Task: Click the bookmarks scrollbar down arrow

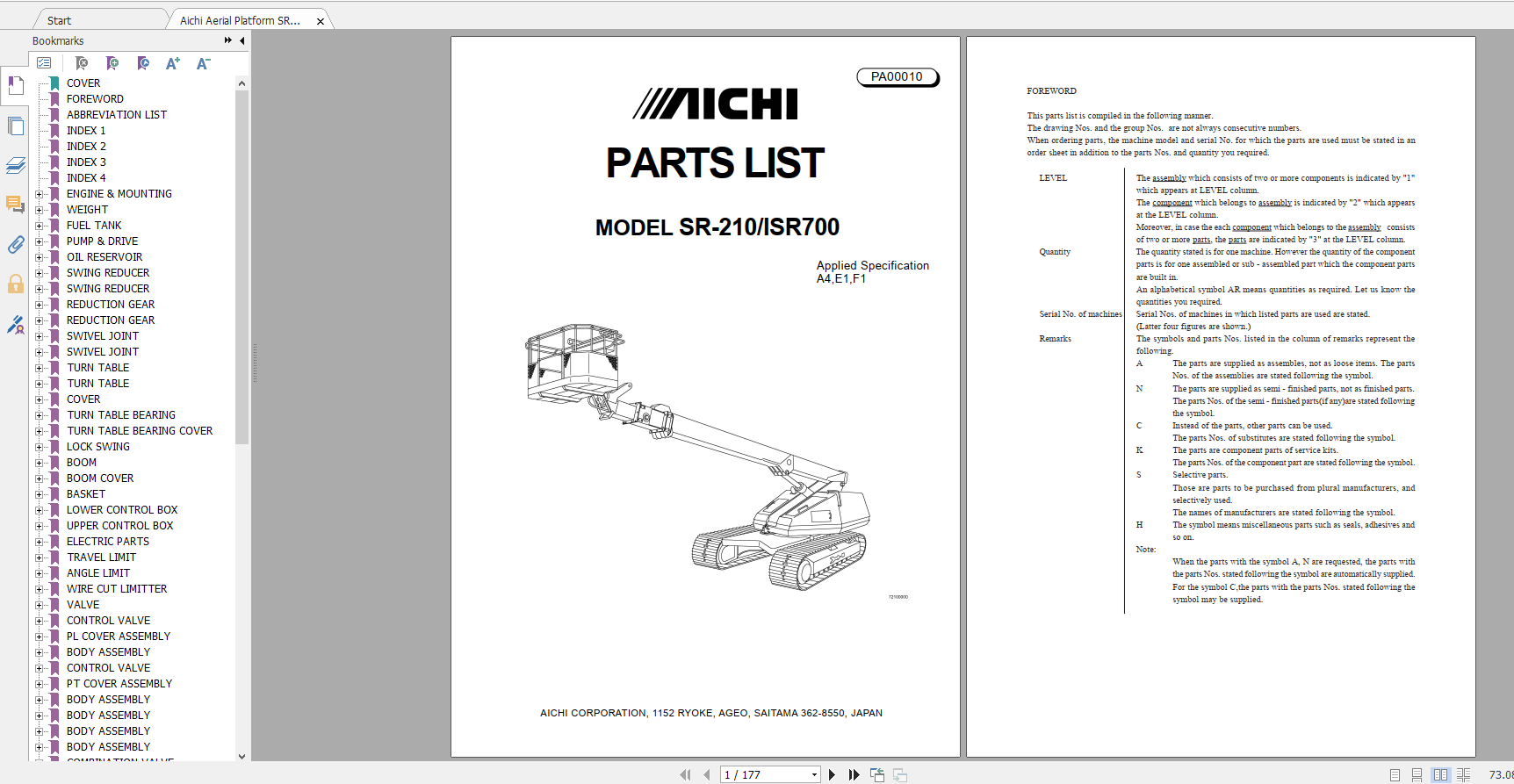Action: (x=242, y=756)
